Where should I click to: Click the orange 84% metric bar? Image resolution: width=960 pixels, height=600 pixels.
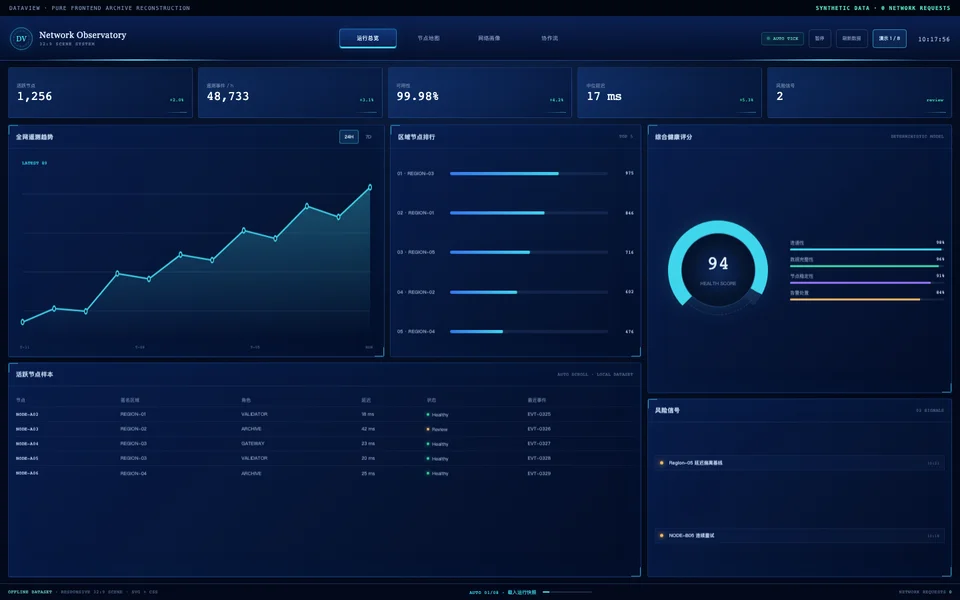867,299
